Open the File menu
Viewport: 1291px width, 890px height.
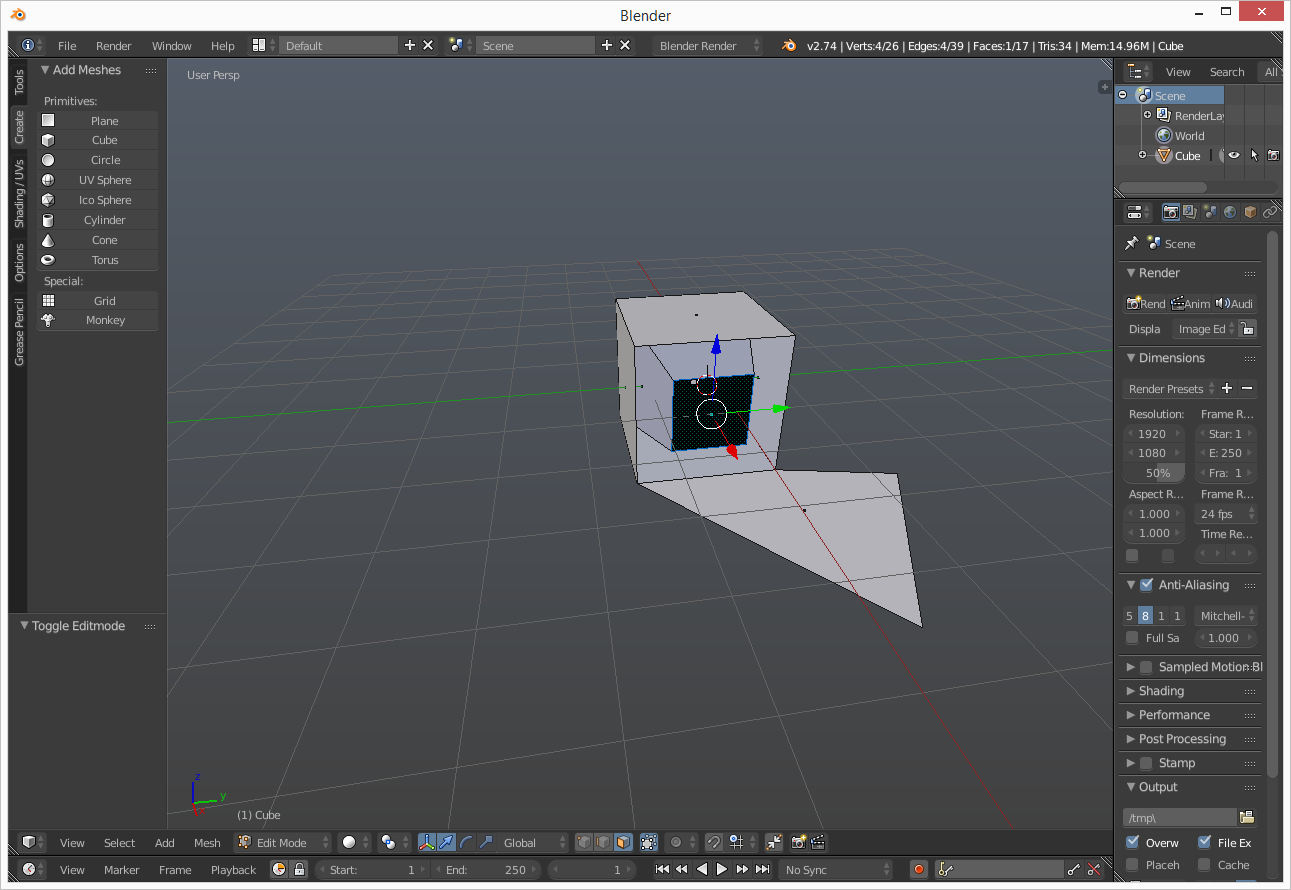67,45
